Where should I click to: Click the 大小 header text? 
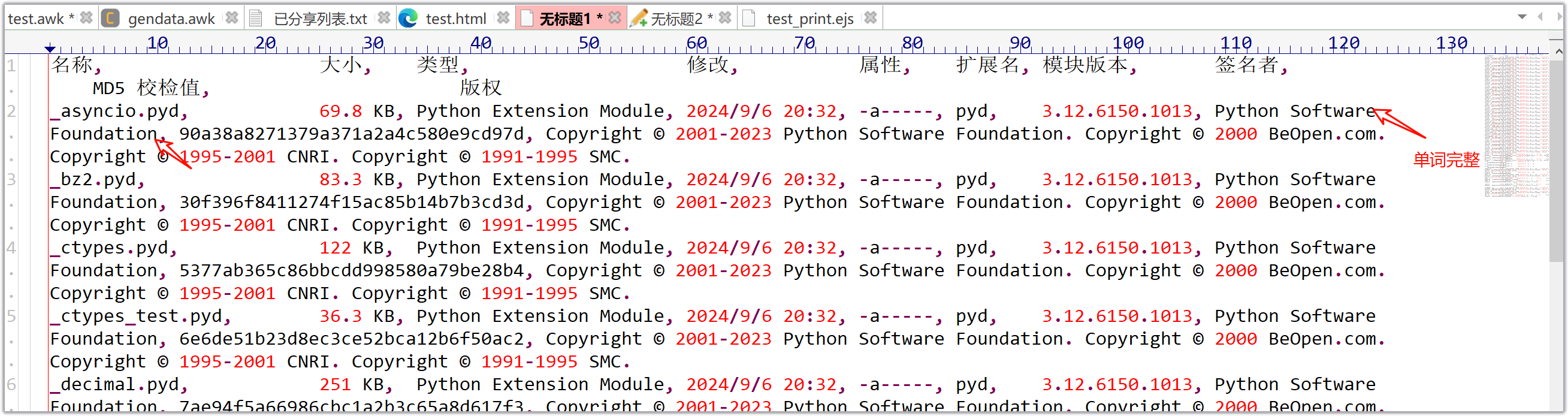[x=341, y=65]
